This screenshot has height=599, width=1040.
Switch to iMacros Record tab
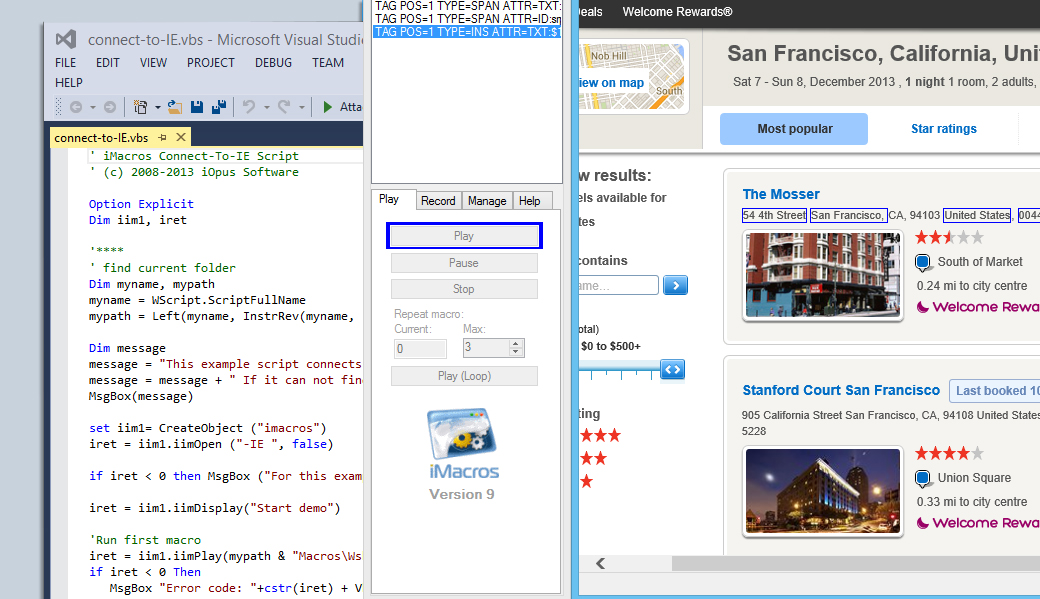(438, 200)
